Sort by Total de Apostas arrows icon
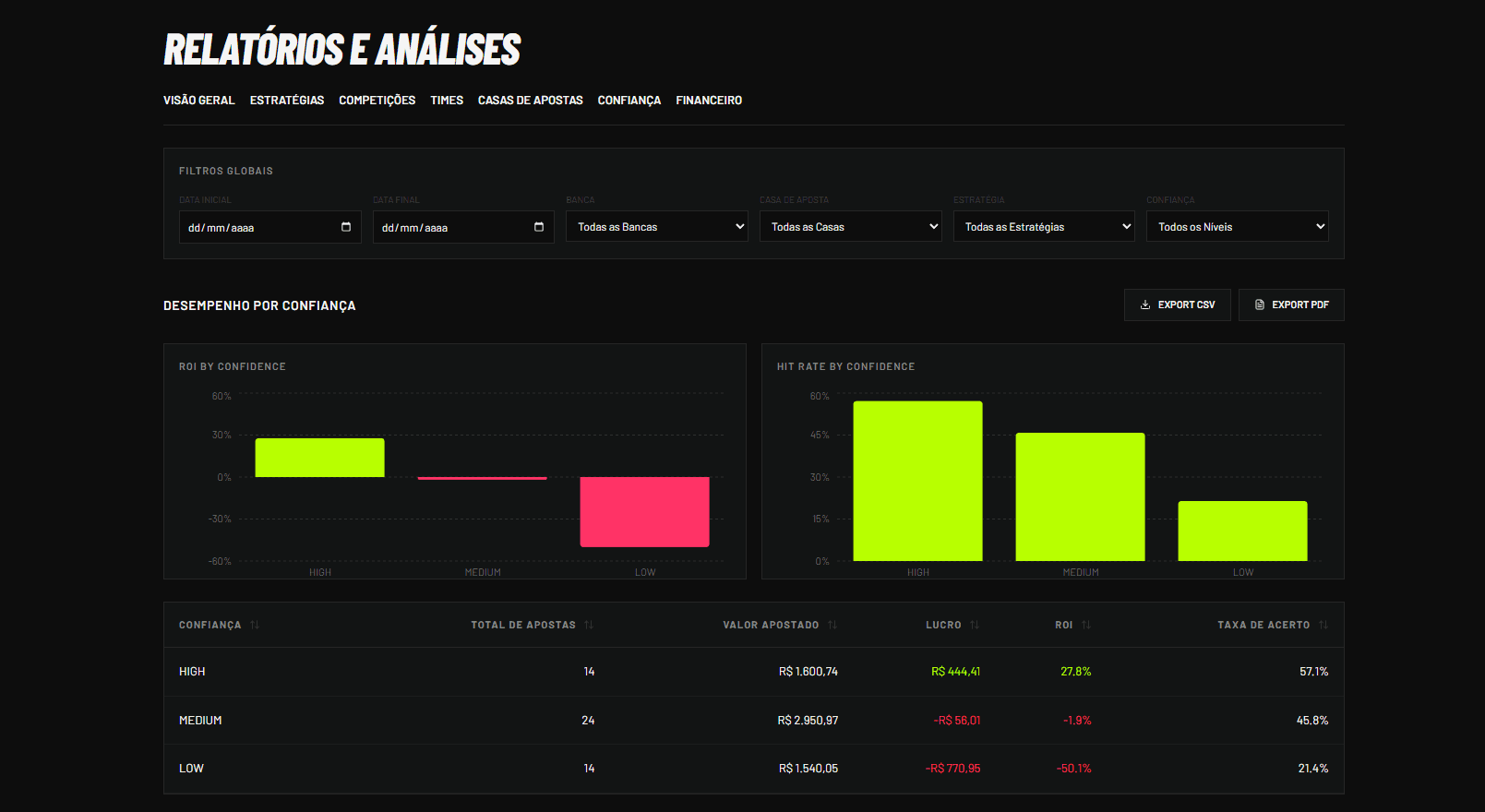 [589, 625]
